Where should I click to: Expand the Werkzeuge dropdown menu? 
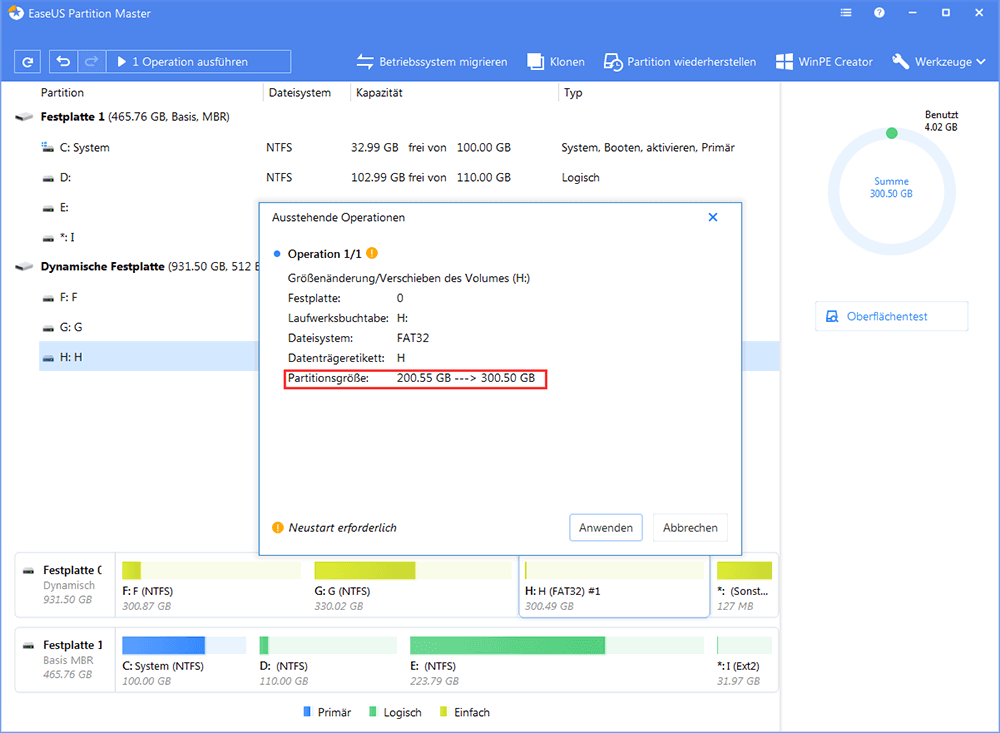939,62
